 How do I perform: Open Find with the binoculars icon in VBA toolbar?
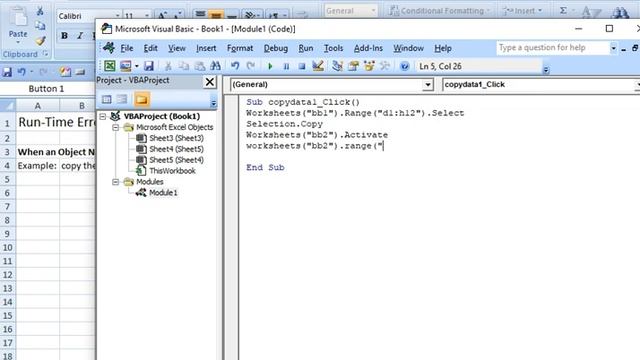point(216,66)
